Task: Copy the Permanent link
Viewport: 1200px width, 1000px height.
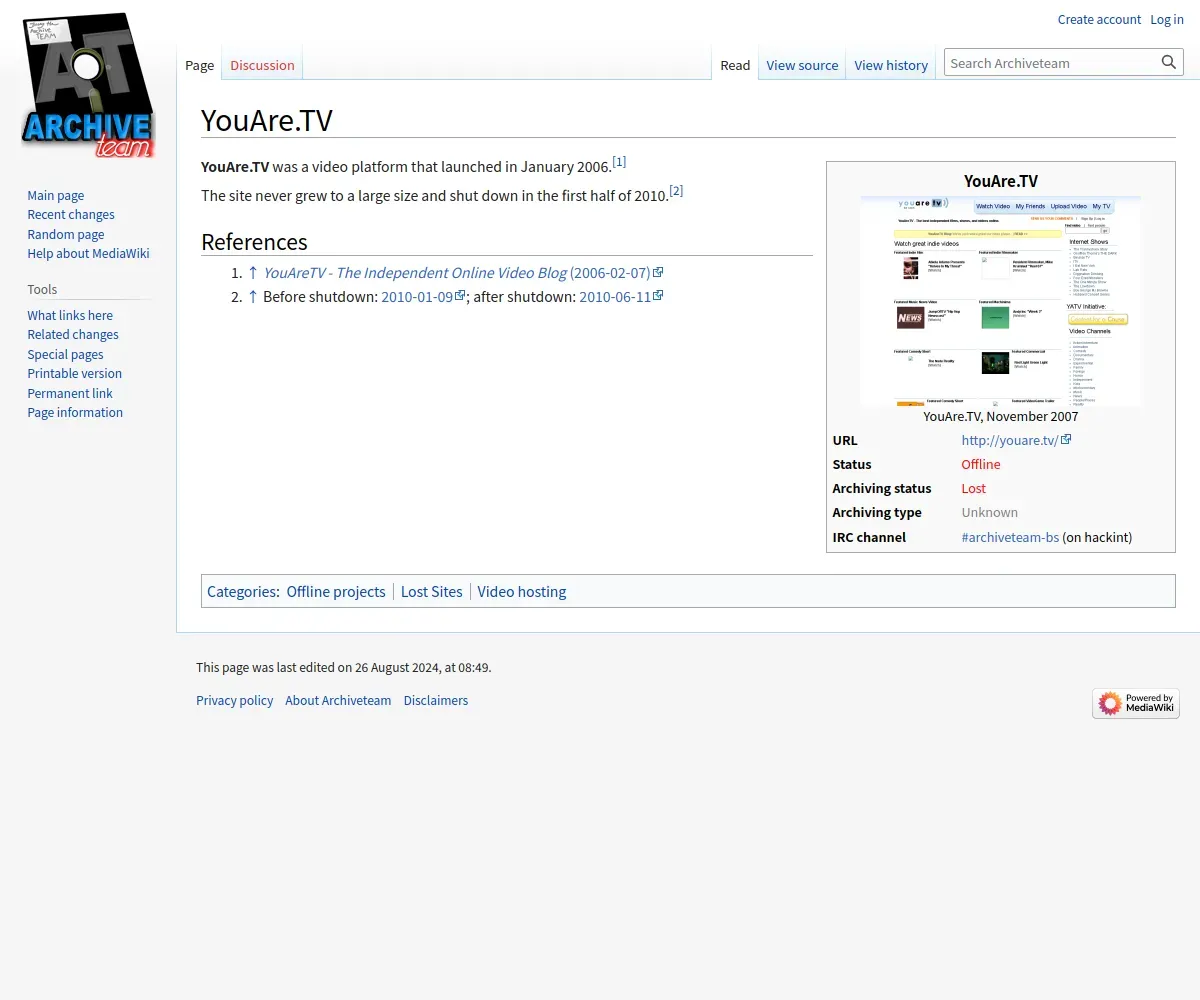Action: tap(70, 394)
